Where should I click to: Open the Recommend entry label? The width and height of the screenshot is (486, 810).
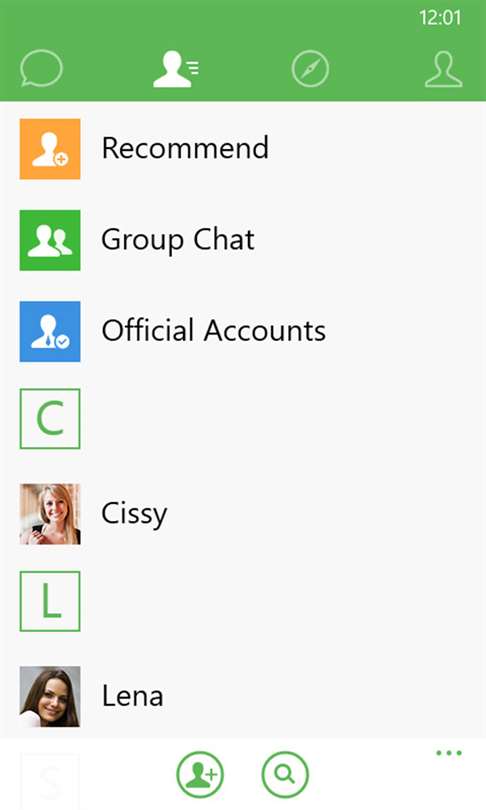185,148
